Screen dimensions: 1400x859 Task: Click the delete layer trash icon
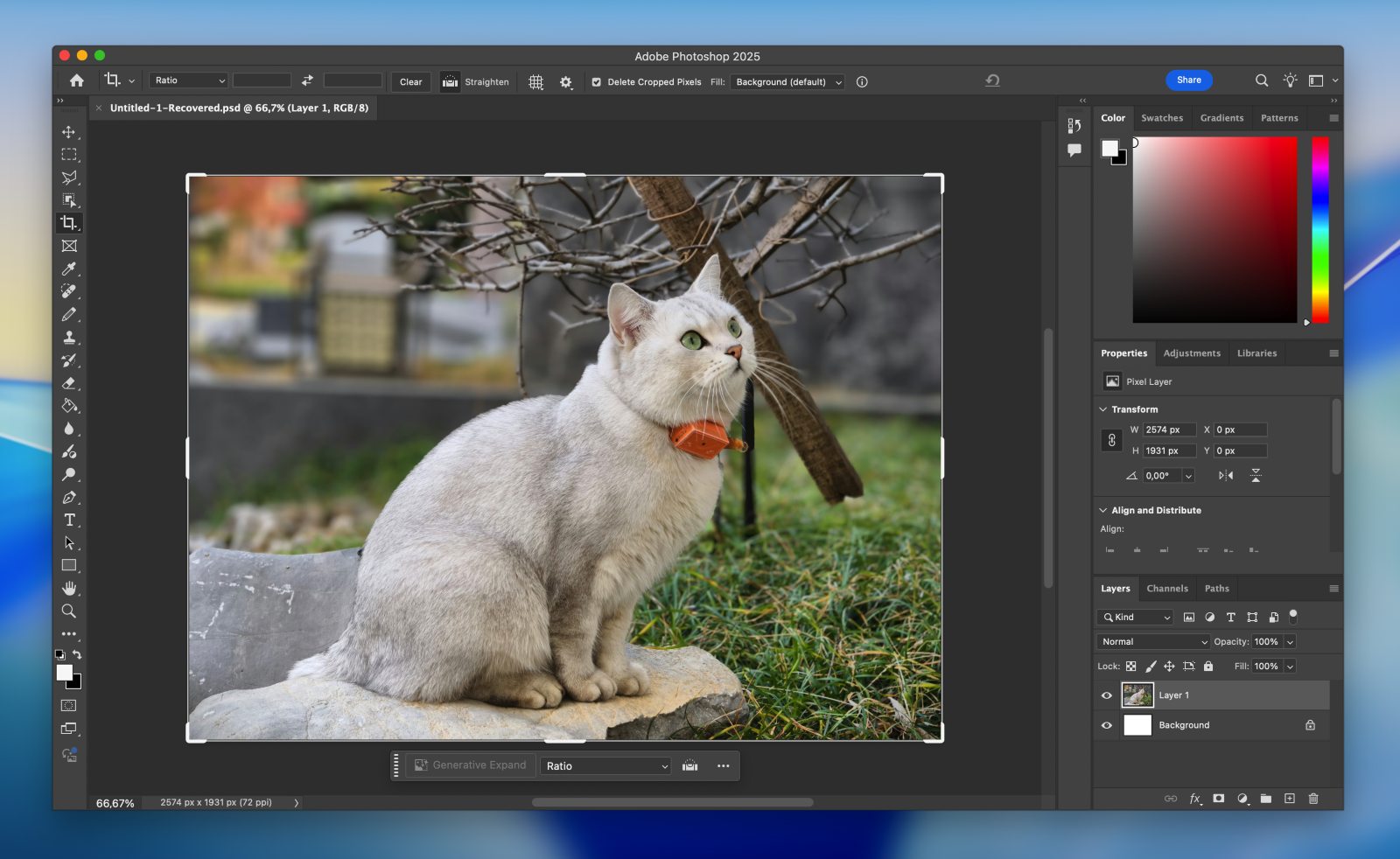point(1312,799)
